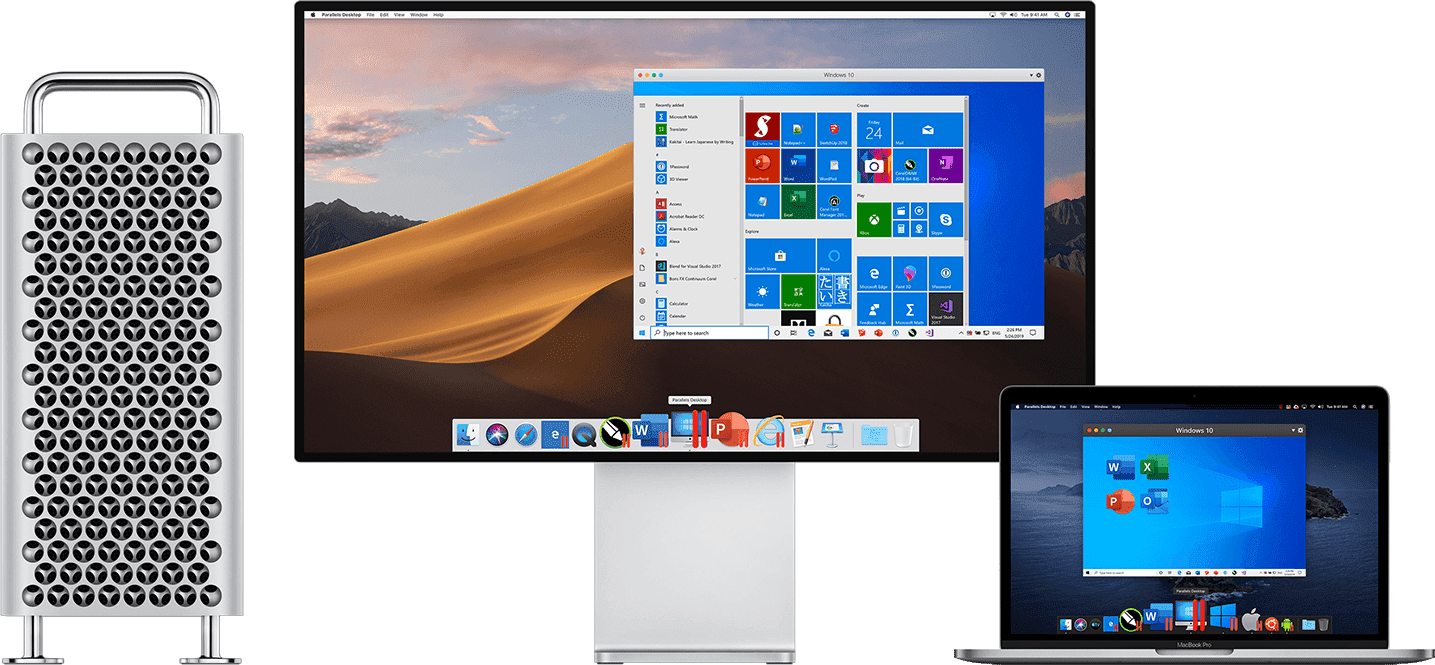This screenshot has height=665, width=1435.
Task: Open the WordPad tile in Start menu
Action: tap(834, 166)
